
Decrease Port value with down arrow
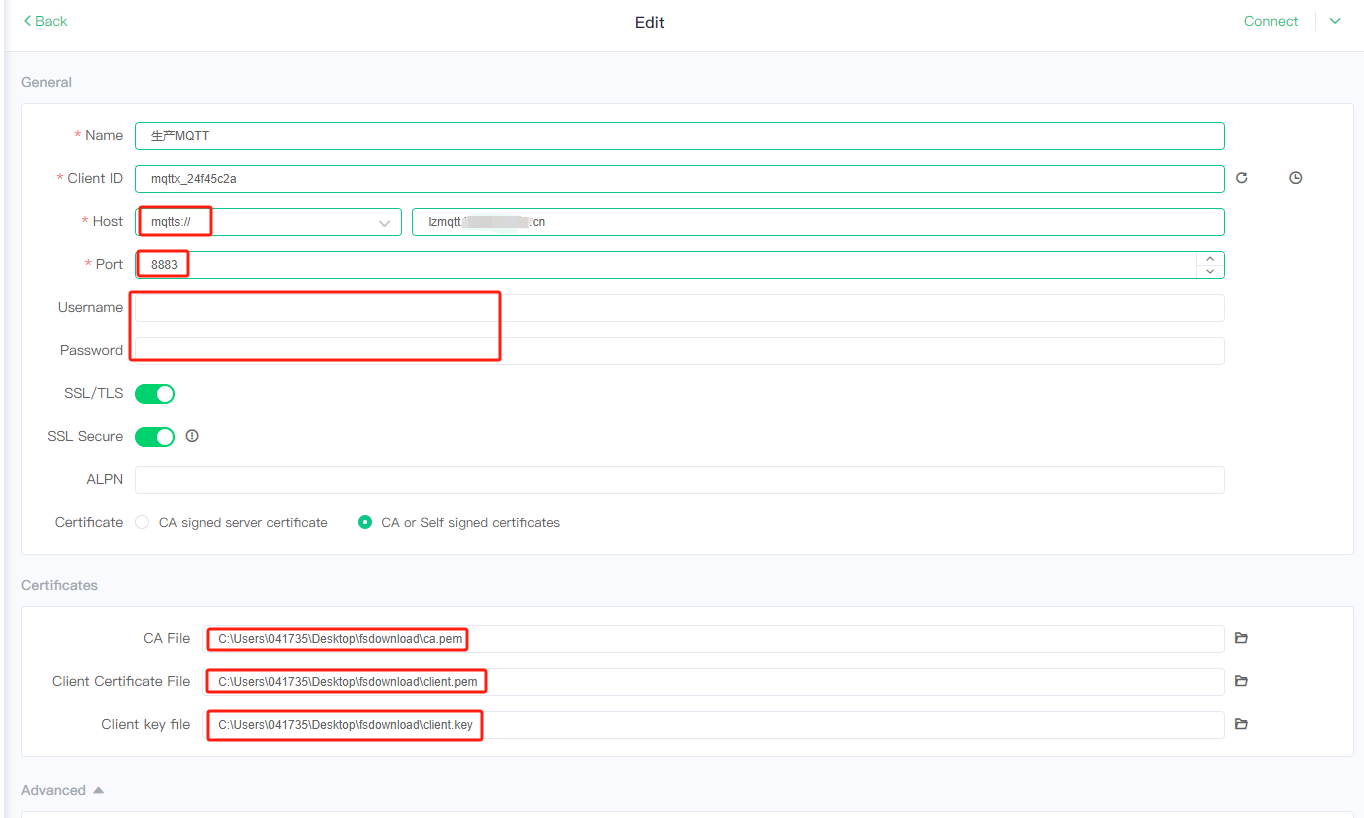tap(1210, 271)
